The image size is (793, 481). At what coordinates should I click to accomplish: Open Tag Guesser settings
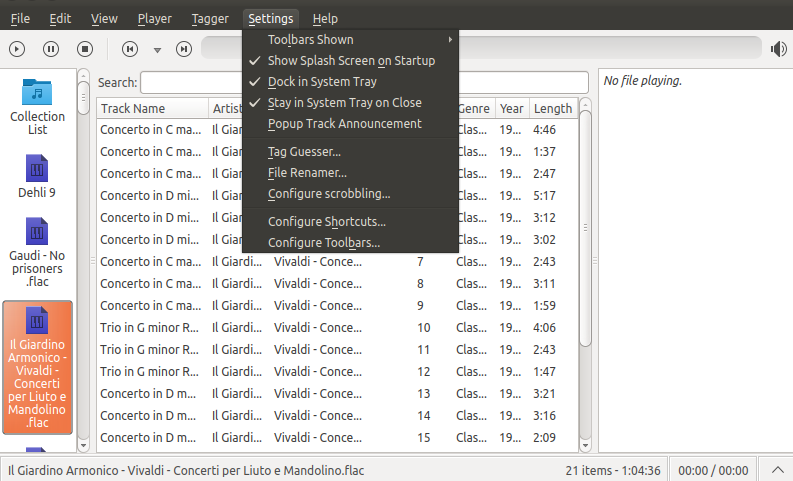pyautogui.click(x=350, y=152)
